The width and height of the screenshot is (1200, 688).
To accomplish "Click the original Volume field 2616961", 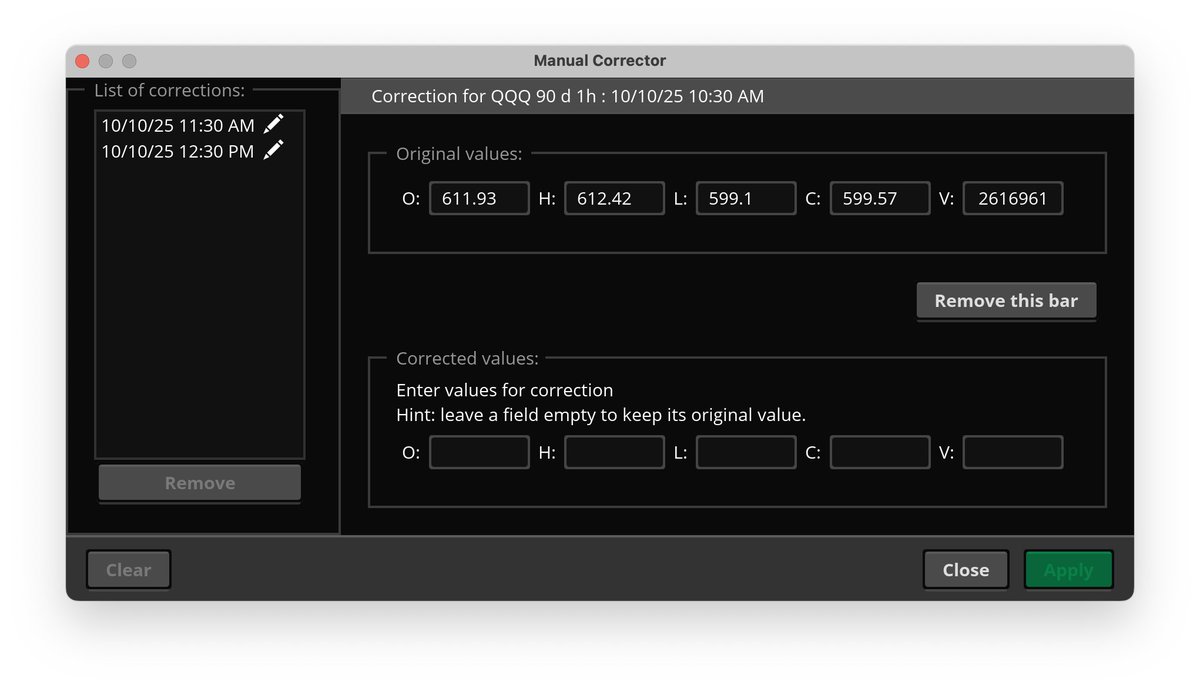I will (1013, 198).
